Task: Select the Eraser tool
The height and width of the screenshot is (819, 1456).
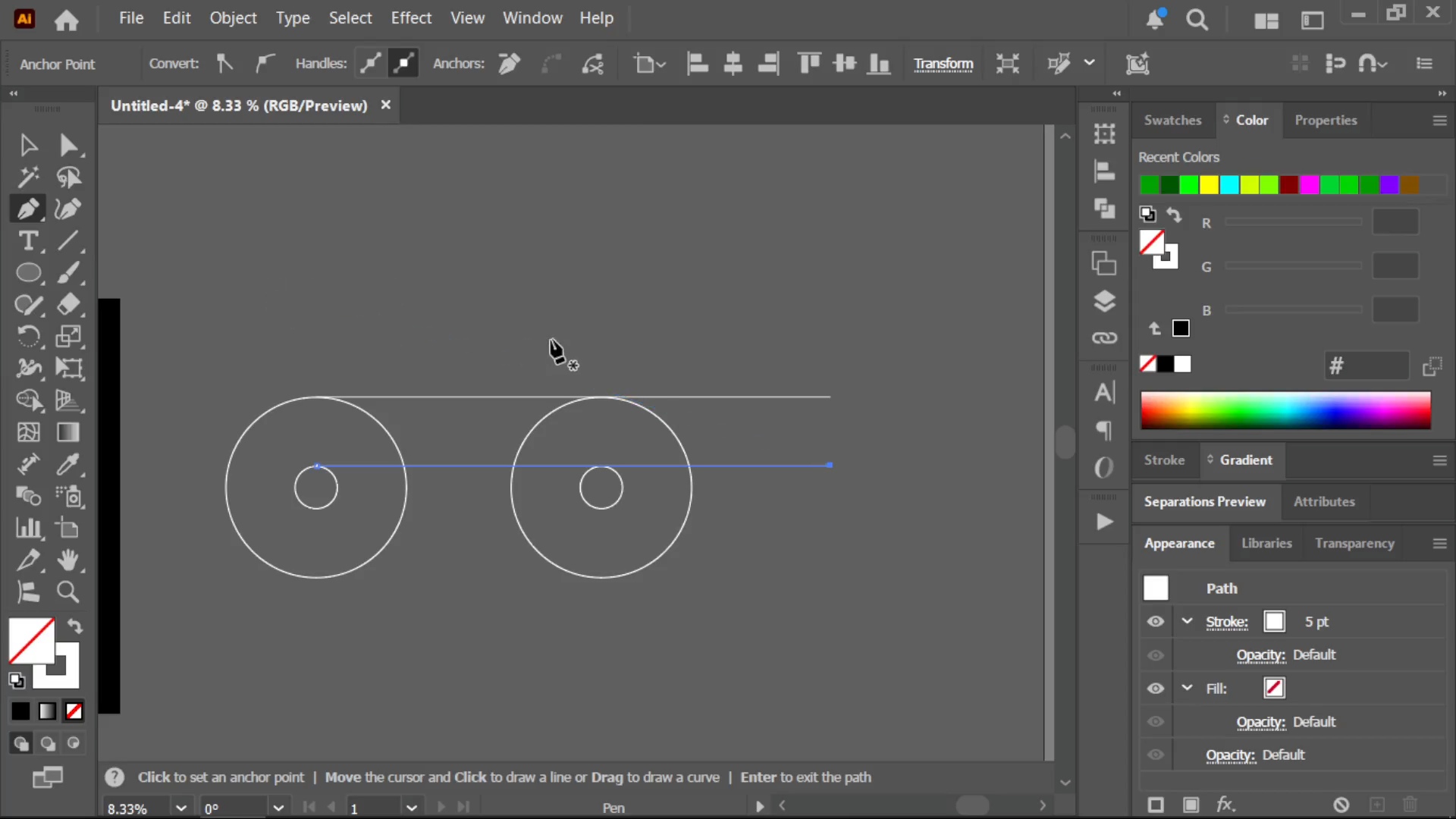Action: pyautogui.click(x=68, y=305)
